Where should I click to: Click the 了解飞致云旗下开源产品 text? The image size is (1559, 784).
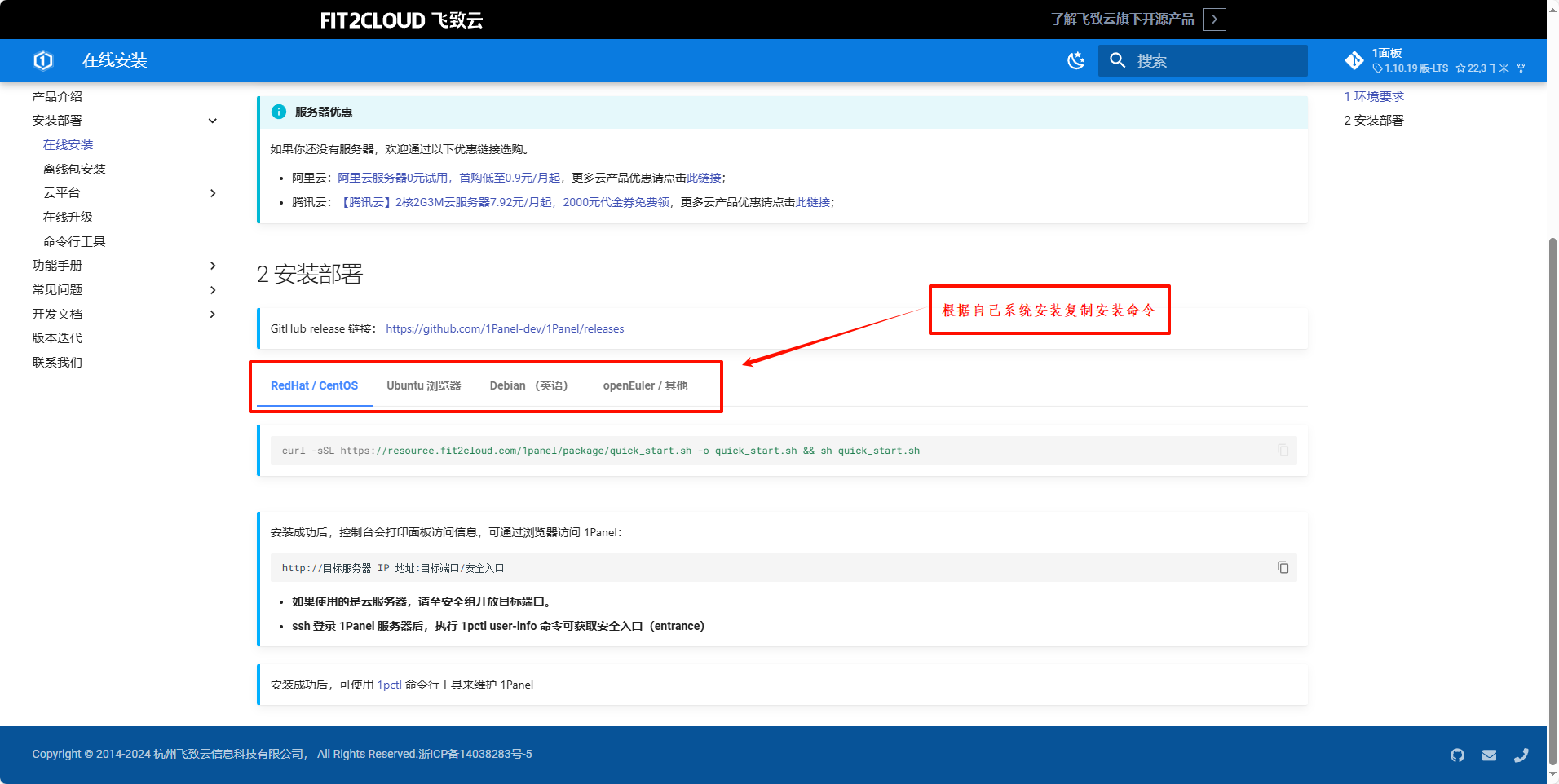tap(1123, 20)
